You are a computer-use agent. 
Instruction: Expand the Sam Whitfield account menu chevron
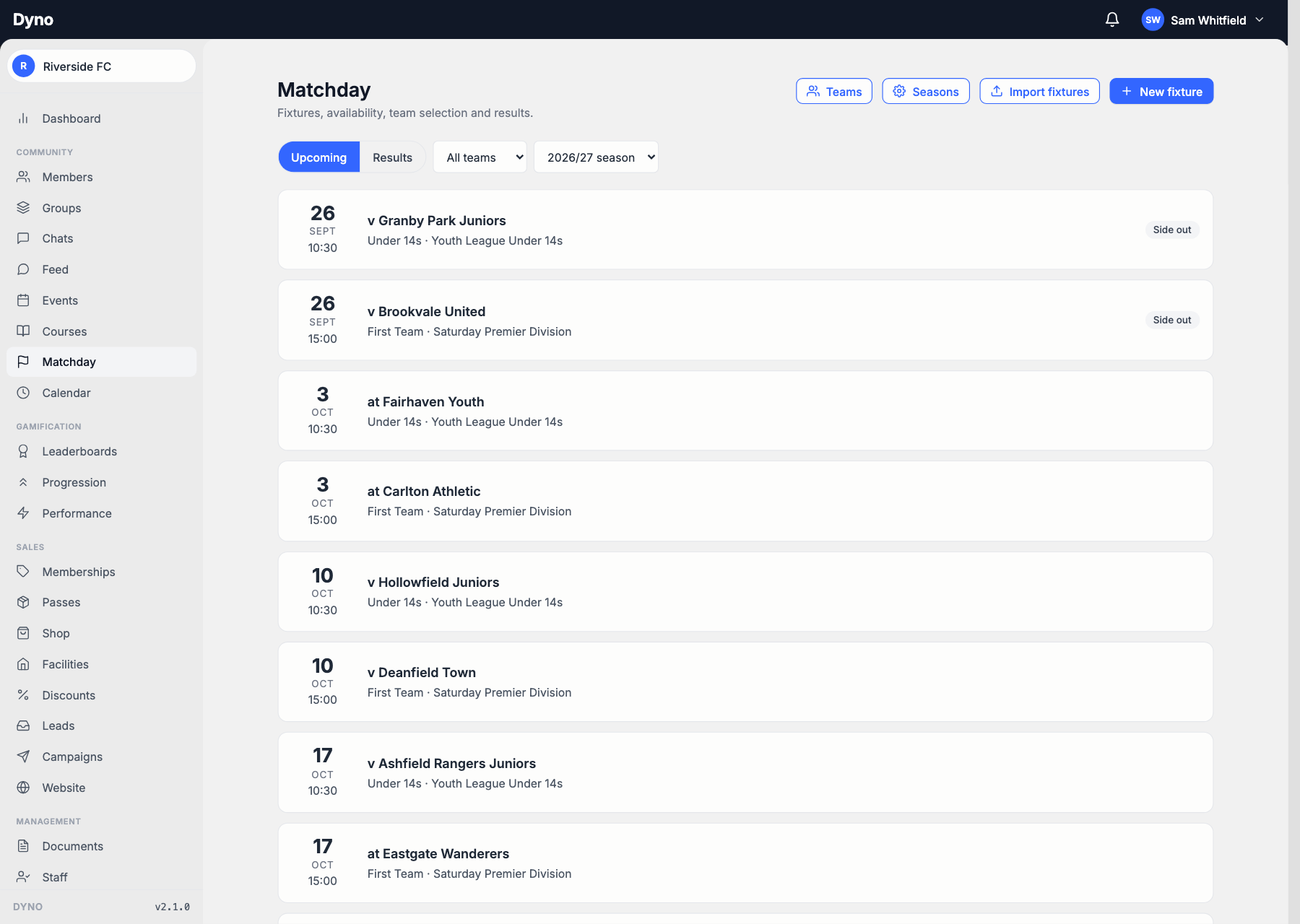click(x=1260, y=19)
